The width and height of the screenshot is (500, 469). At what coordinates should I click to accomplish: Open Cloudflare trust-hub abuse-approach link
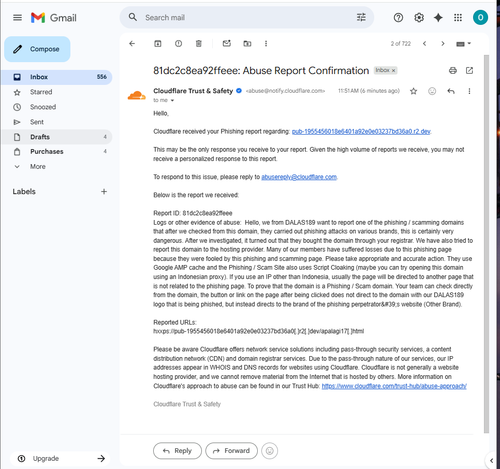tap(394, 386)
